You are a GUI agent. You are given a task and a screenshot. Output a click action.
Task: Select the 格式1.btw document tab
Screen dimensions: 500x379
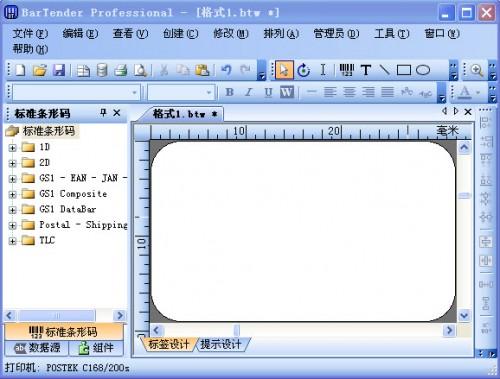point(184,114)
